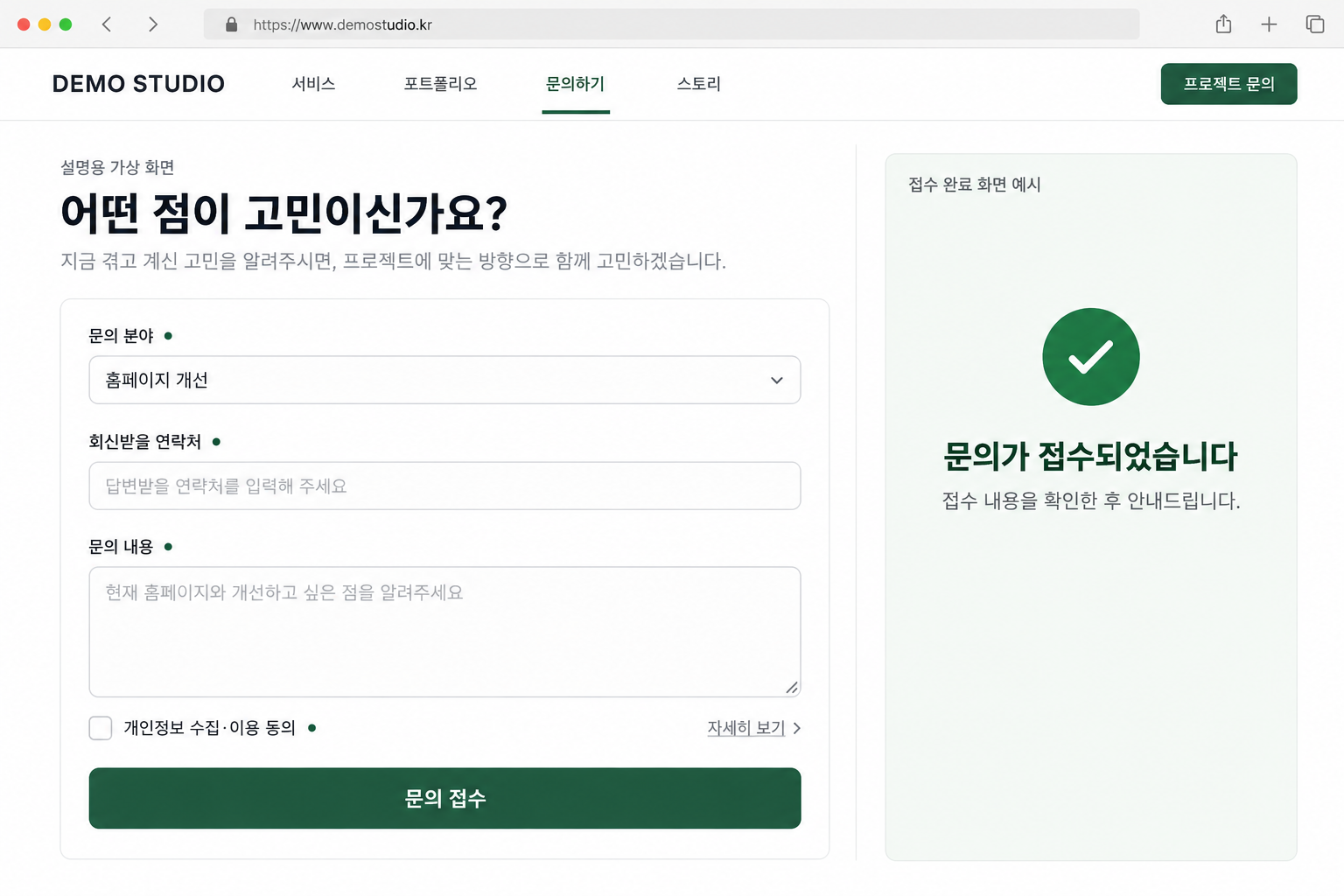Focus the 회신받을 연락처 input field
Screen dimensions: 1344x896
[x=444, y=486]
